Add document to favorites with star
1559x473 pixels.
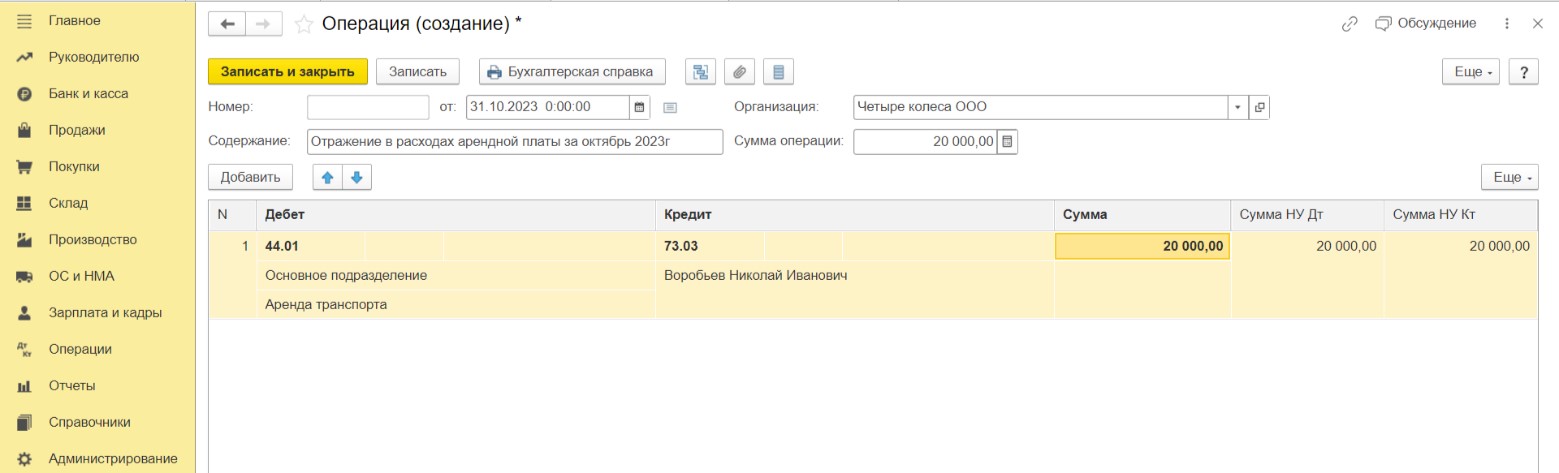(x=303, y=23)
